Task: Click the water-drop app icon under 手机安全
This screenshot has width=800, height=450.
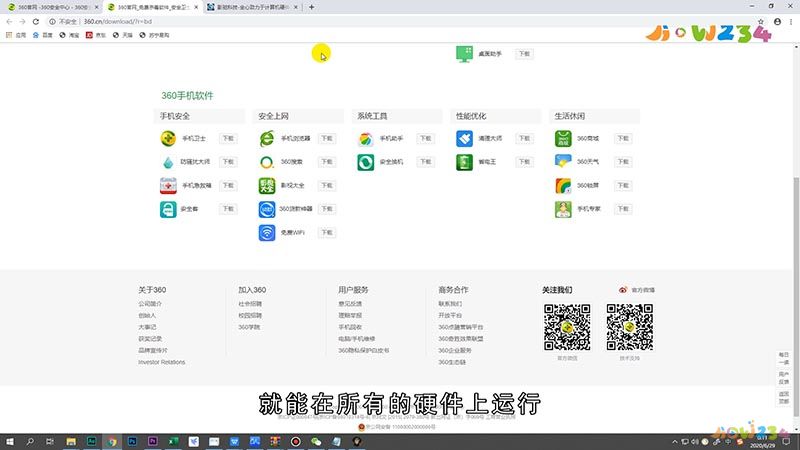Action: point(168,162)
